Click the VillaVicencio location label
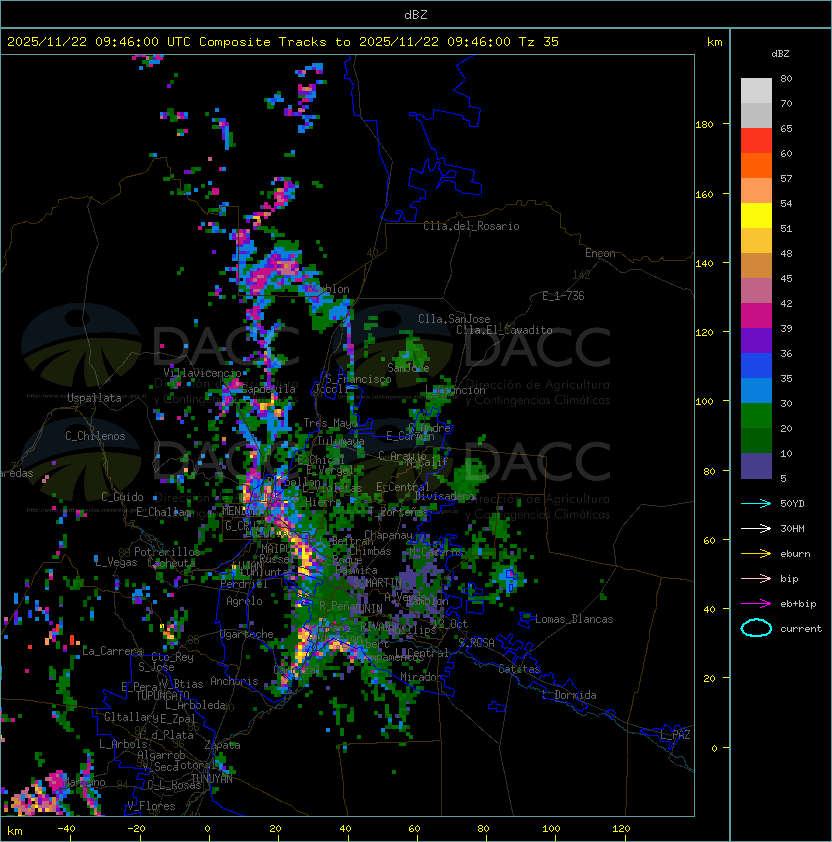Image resolution: width=832 pixels, height=842 pixels. (202, 373)
